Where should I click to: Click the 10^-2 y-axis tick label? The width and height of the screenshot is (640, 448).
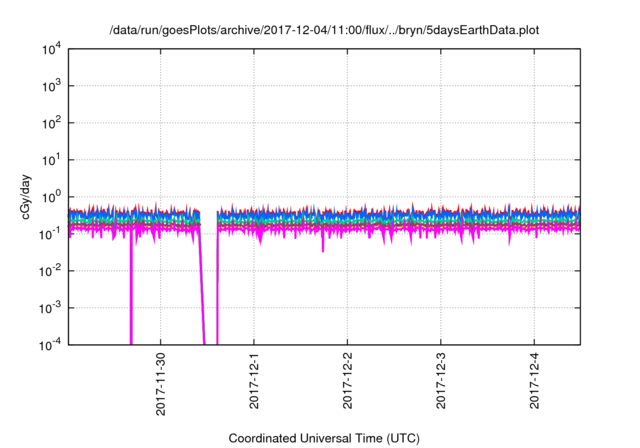pos(50,271)
